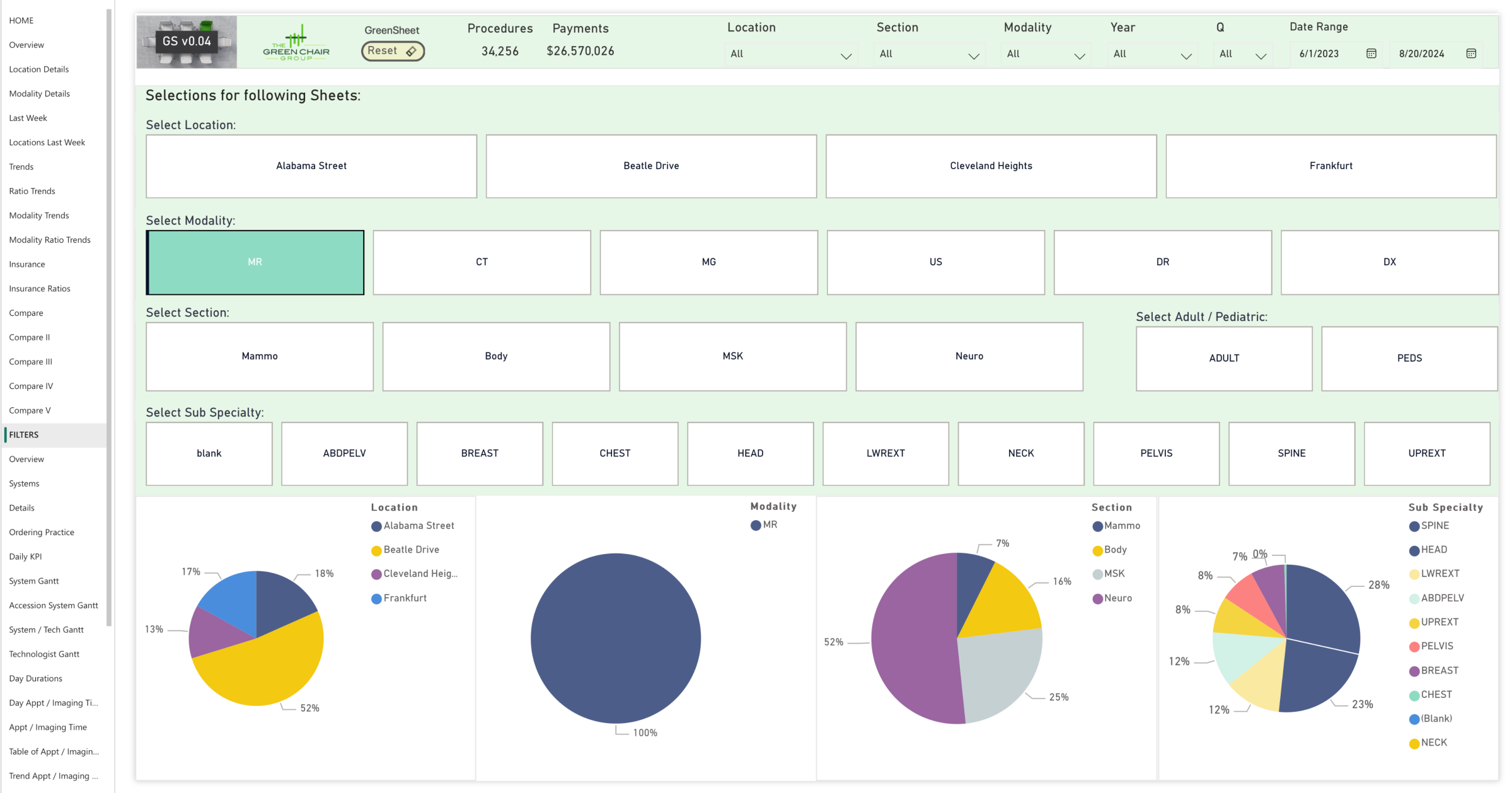
Task: Go to Insurance Ratios page
Action: [x=40, y=289]
